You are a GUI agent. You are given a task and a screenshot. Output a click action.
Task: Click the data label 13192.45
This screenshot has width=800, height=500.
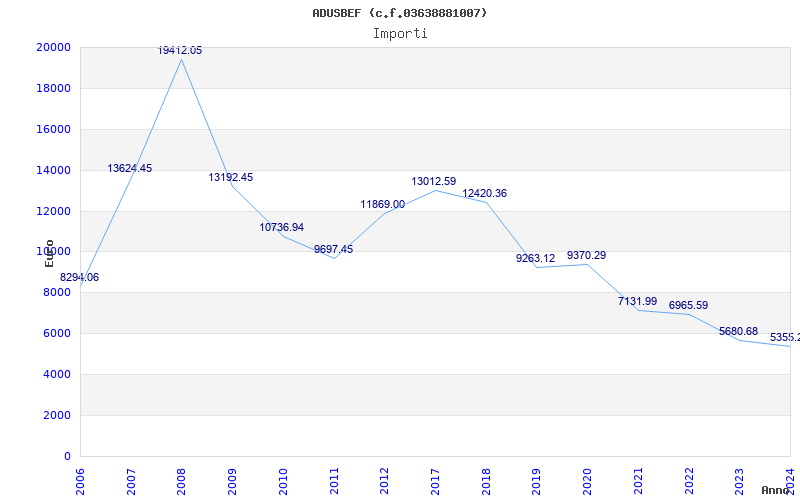coord(231,178)
